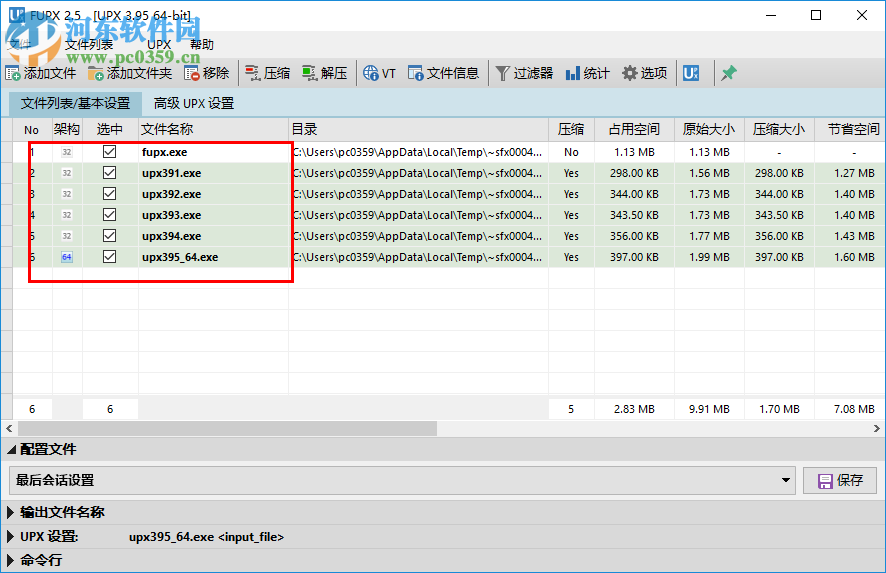Uncheck the upx394.exe checkbox
The image size is (886, 573).
(110, 235)
